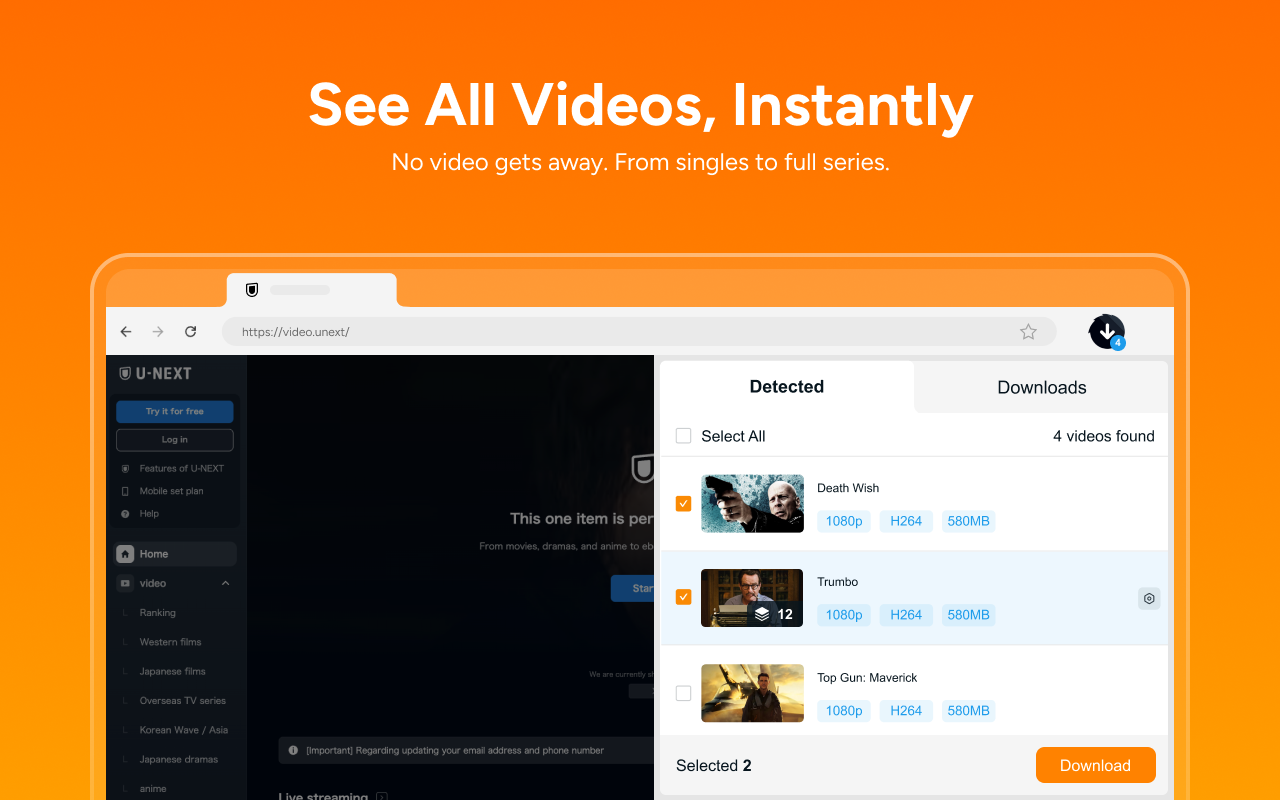1280x800 pixels.
Task: Click the "Selected 2" status text
Action: click(714, 766)
